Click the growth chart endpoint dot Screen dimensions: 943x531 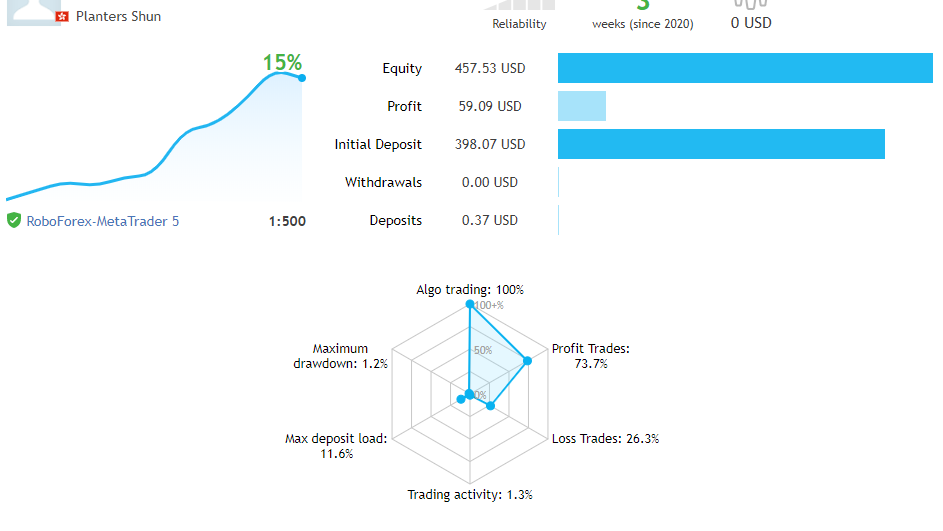click(302, 78)
